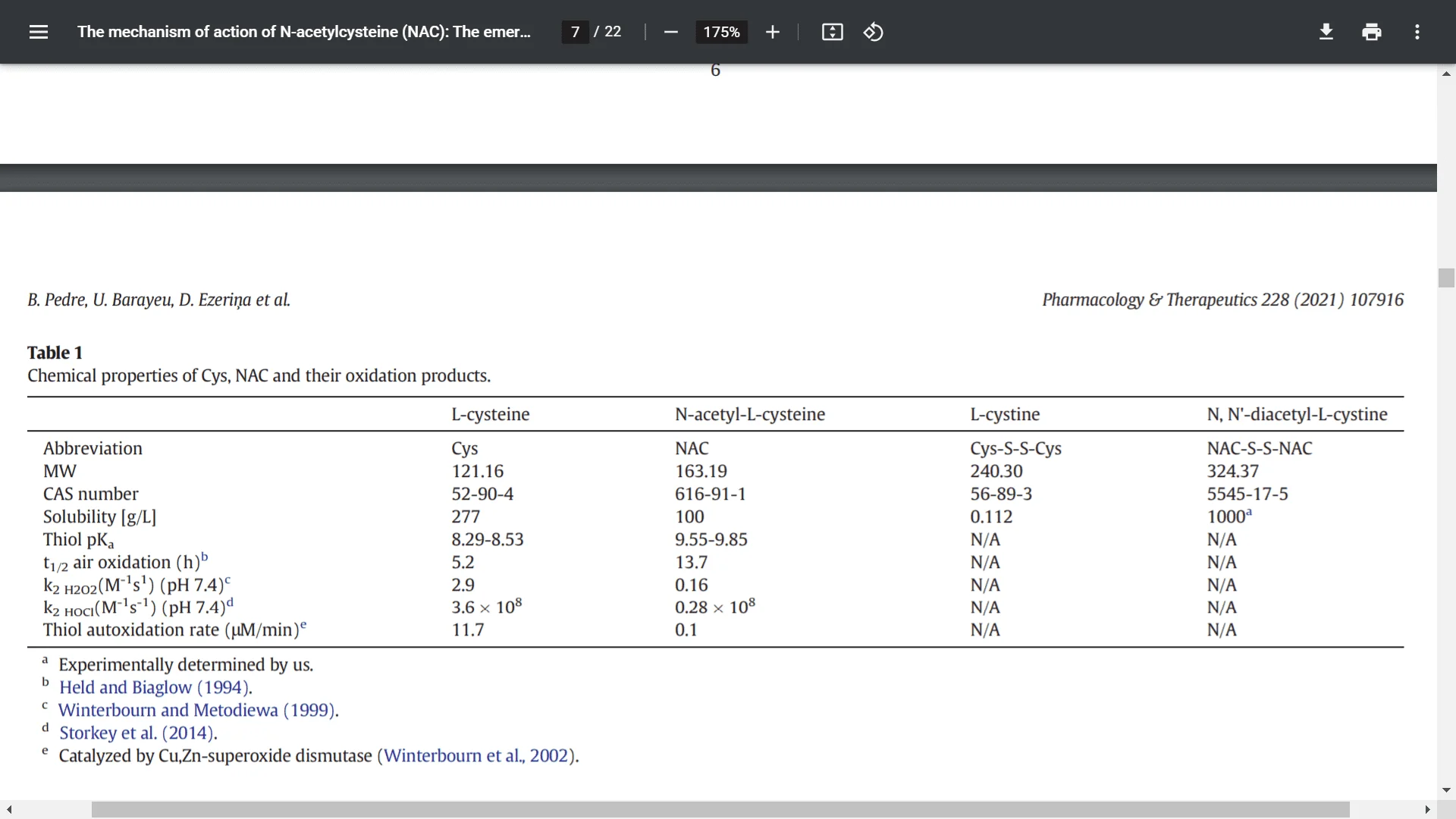Click the '8.29-8.53' pKa cell
This screenshot has height=819, width=1456.
(x=487, y=539)
